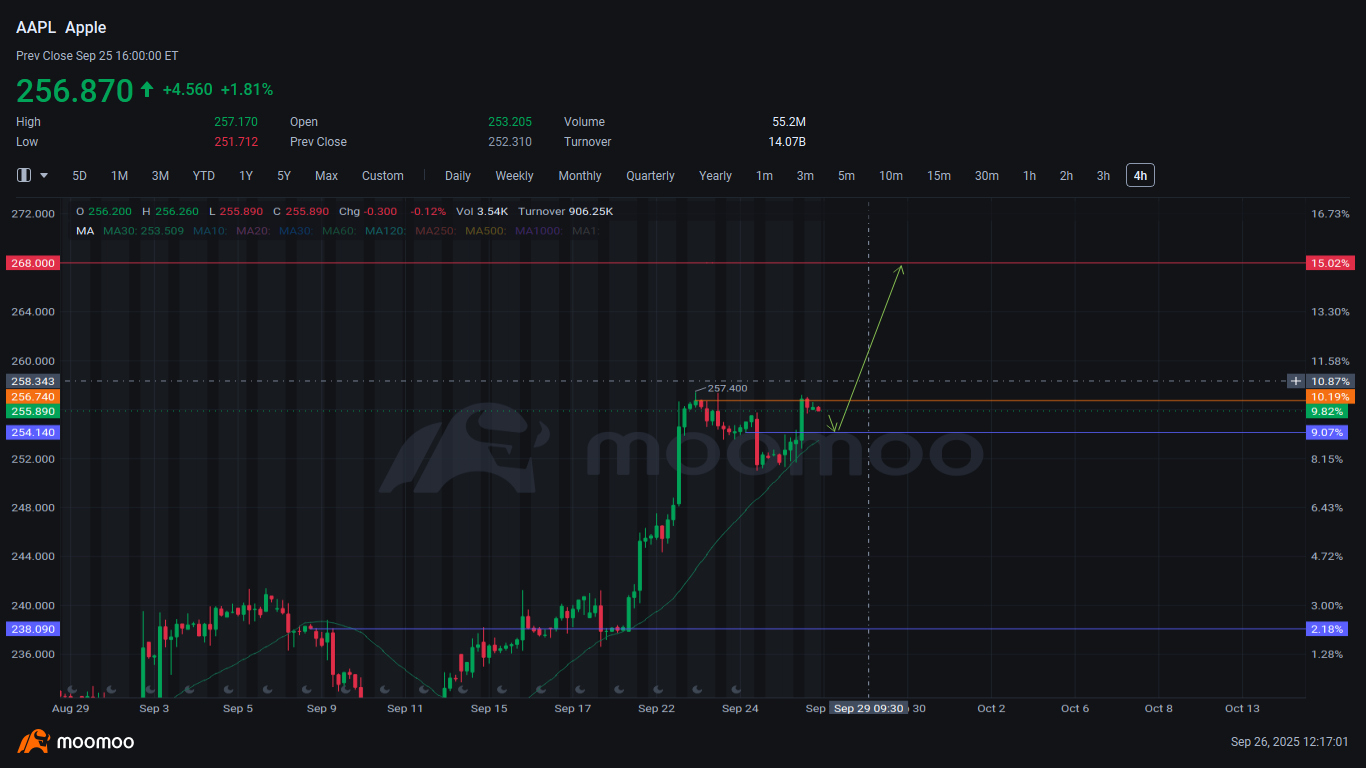
Task: Select the 3h interval
Action: 1103,176
